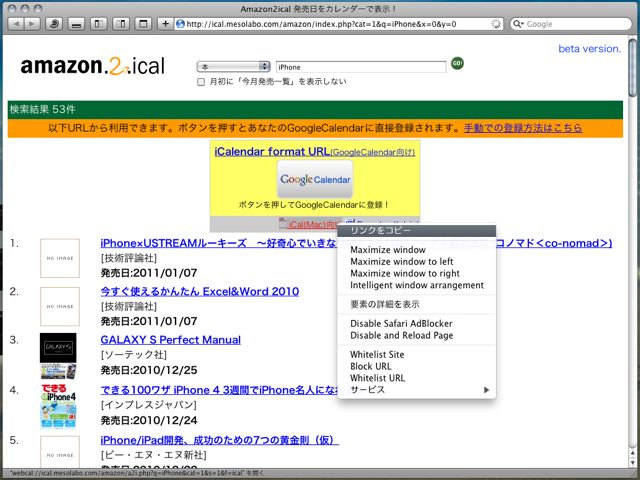Screen dimensions: 640x480
Task: Click NO IMAGE thumbnail of item 1
Action: [60, 258]
